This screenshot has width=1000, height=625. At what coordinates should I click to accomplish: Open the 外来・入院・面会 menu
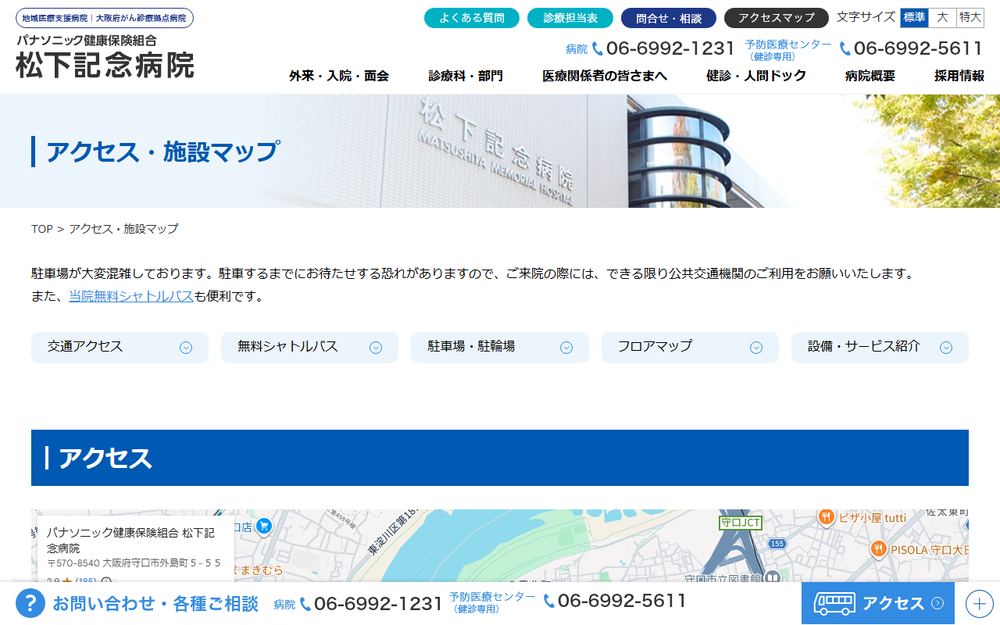339,76
